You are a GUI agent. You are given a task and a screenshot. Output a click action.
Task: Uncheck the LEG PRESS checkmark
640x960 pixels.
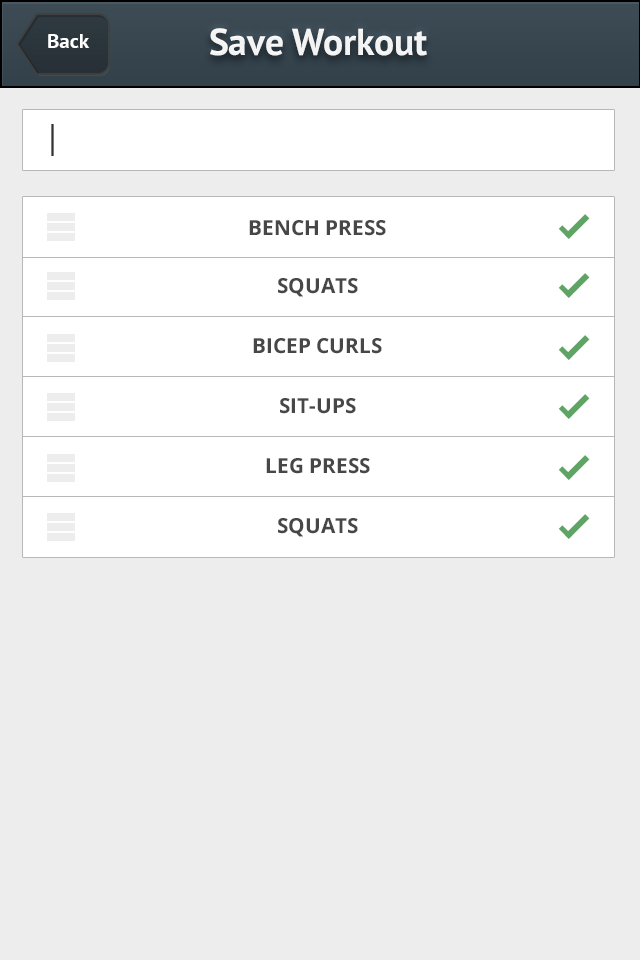[573, 466]
